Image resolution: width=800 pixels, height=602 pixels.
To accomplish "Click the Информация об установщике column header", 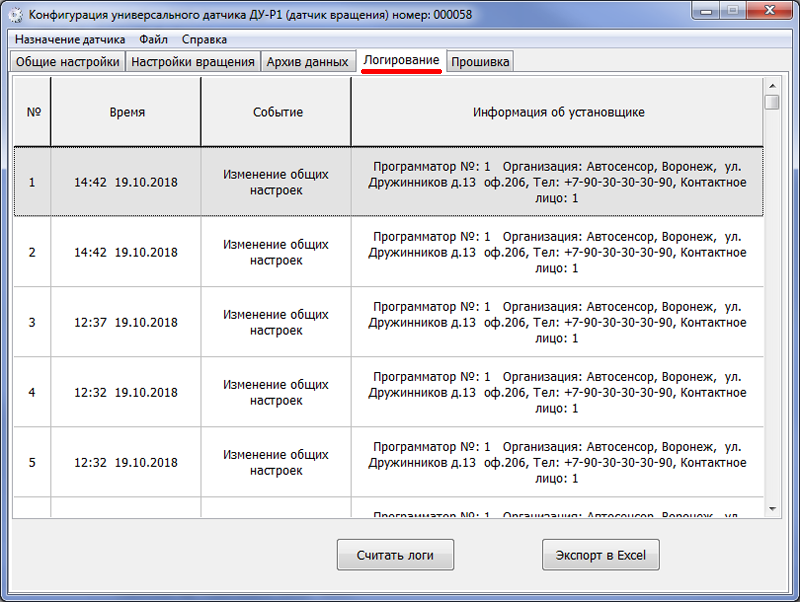I will pyautogui.click(x=558, y=112).
